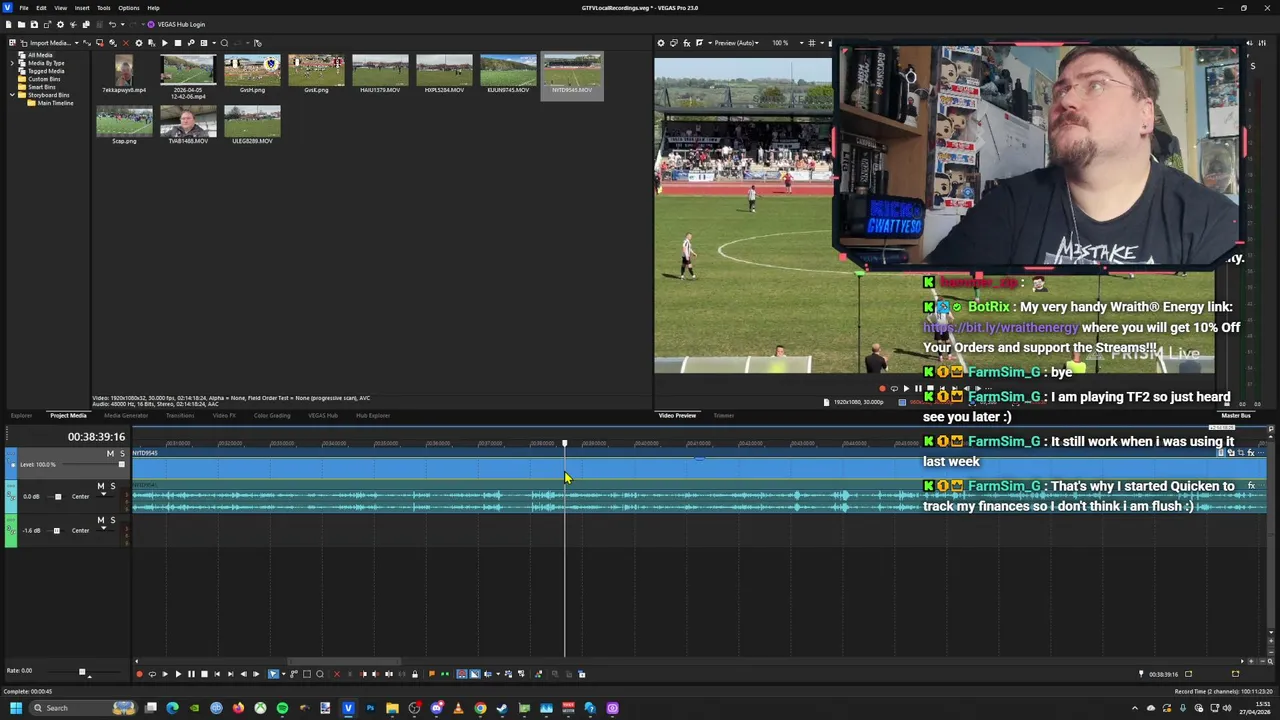Screen dimensions: 1280x720
Task: Remove selected media red X icon
Action: pos(125,43)
